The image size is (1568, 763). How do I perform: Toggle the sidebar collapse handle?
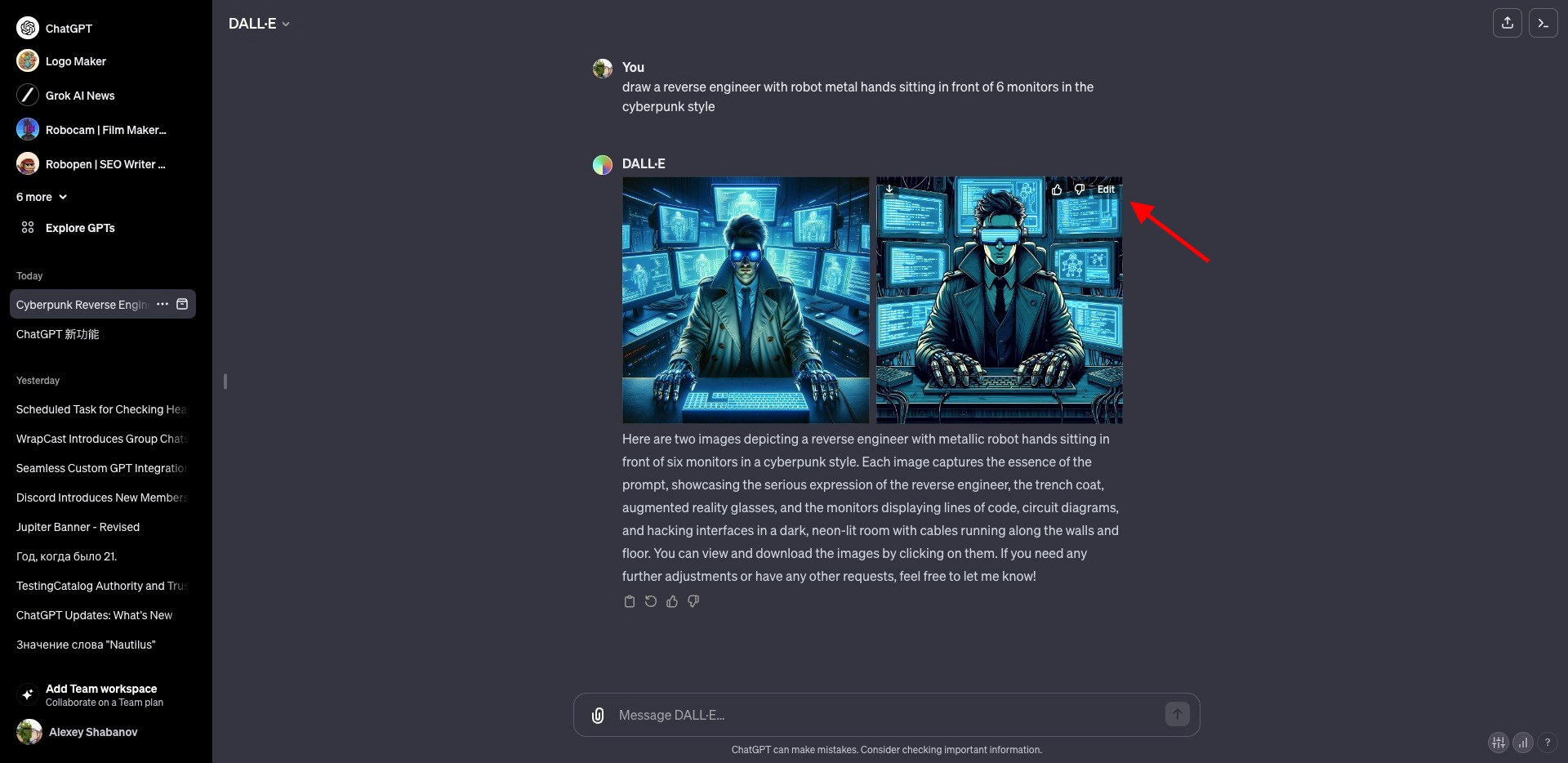tap(225, 381)
